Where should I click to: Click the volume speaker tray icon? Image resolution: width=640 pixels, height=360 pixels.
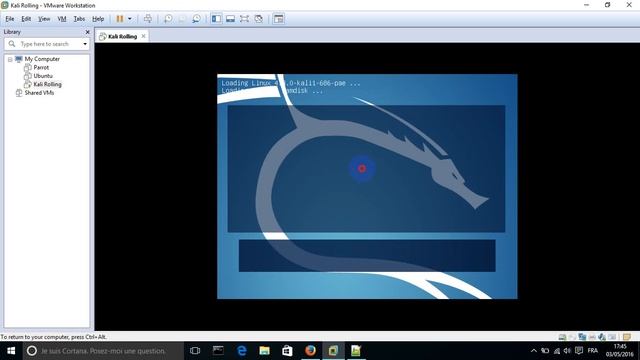tap(567, 351)
